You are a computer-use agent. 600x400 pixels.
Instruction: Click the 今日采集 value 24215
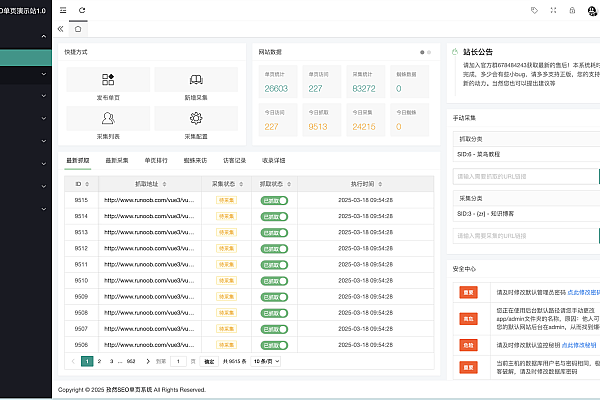[364, 127]
